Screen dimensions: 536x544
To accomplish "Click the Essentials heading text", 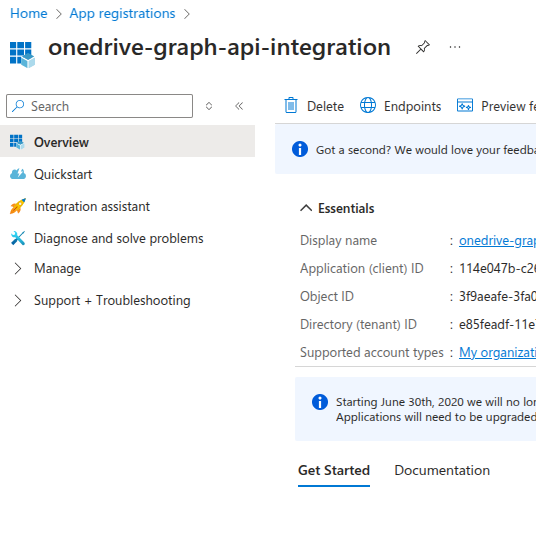I will 346,209.
